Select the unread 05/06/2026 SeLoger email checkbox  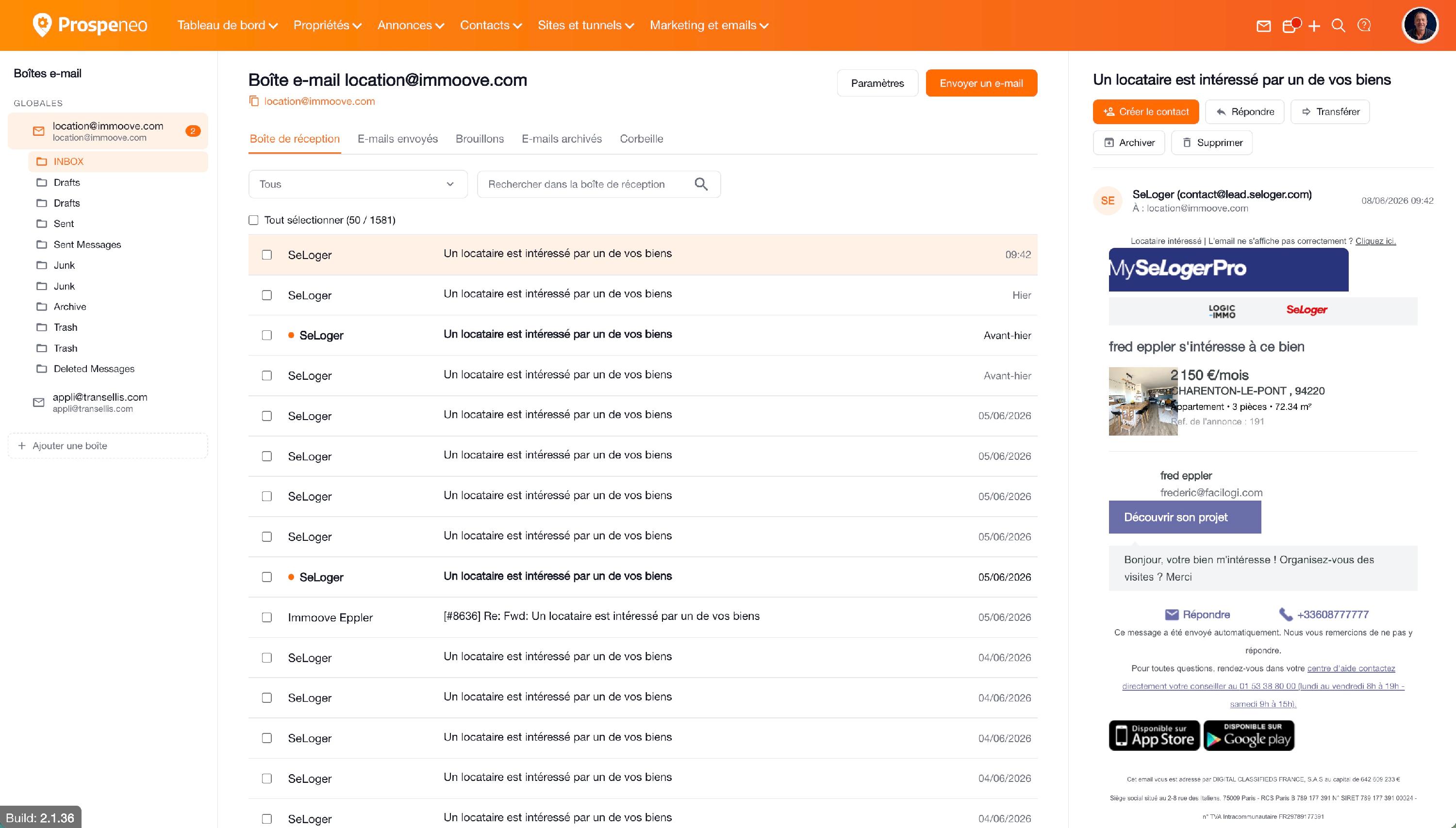pyautogui.click(x=267, y=577)
